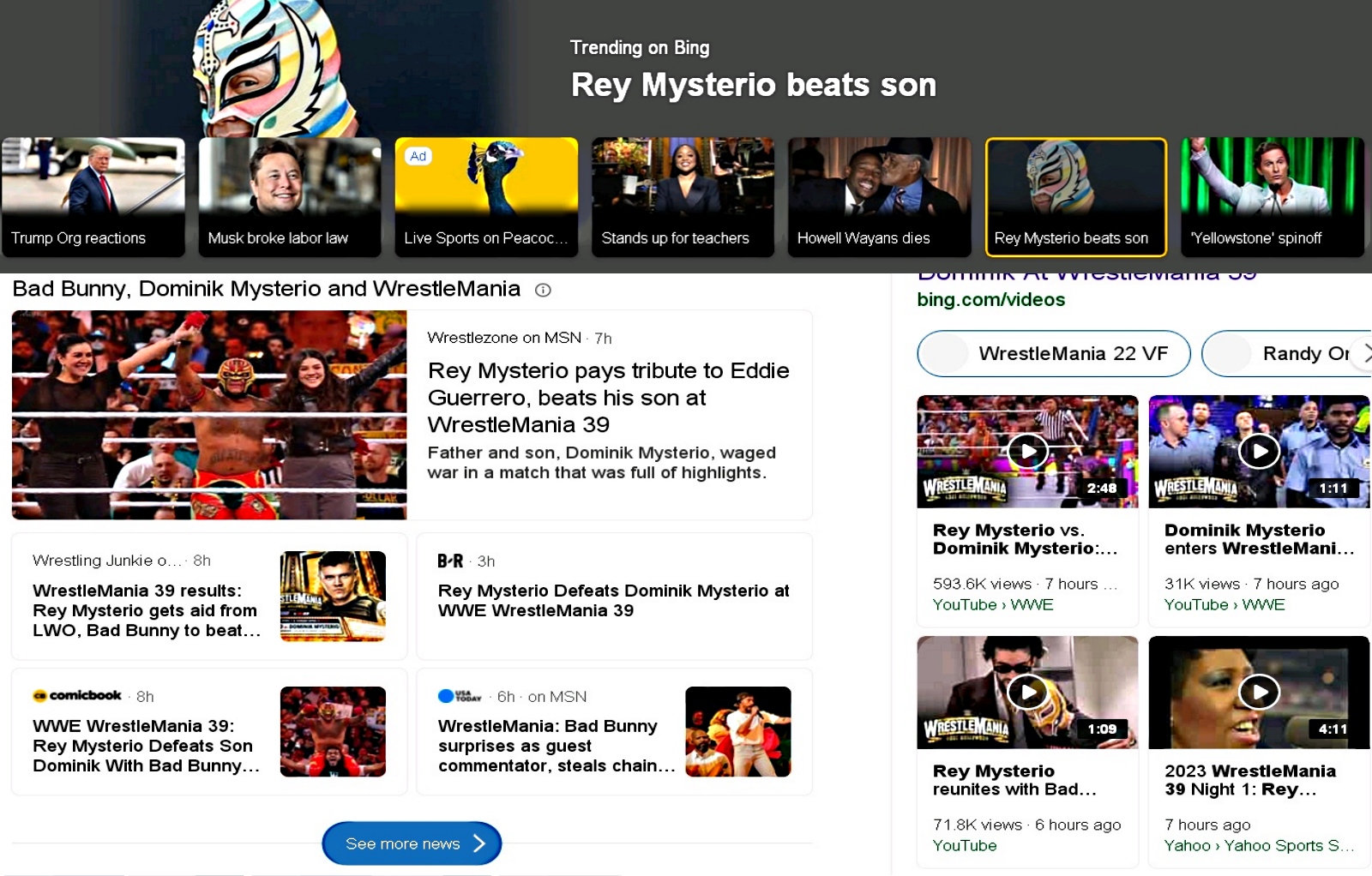Click the Ad badge on the Peacock card
The width and height of the screenshot is (1372, 876).
pos(418,156)
